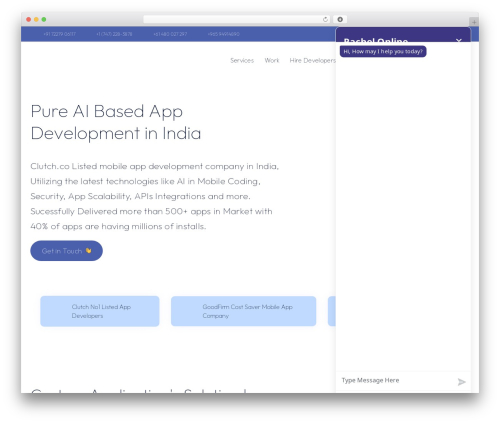Open Clutch No1 Listed App Developers card
This screenshot has width=500, height=423.
pos(100,311)
